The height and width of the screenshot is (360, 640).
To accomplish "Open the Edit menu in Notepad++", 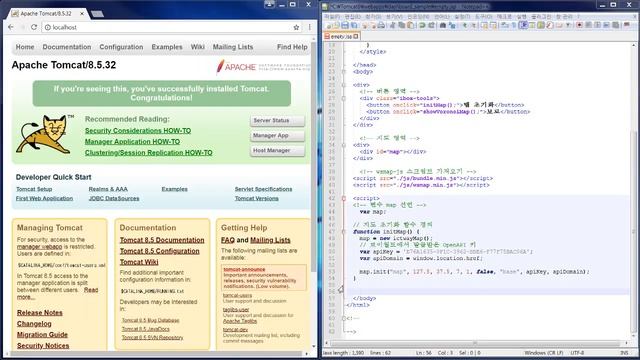I will coord(352,17).
